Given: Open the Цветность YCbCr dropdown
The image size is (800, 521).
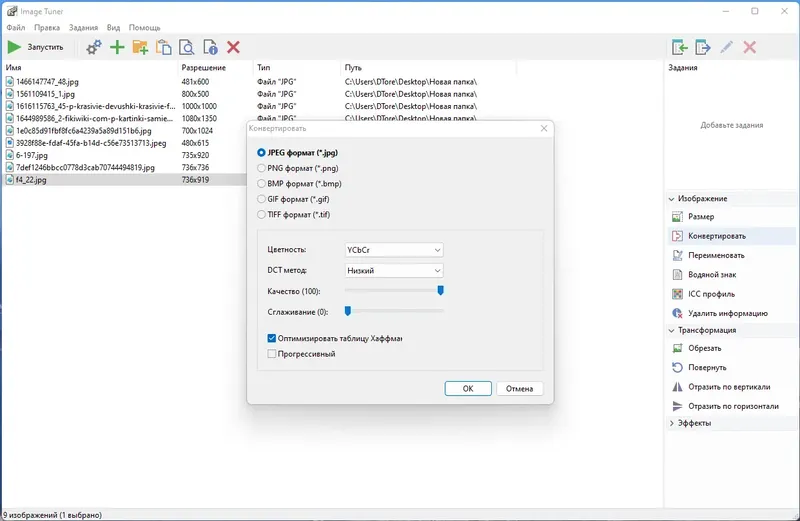Looking at the screenshot, I should pos(394,250).
